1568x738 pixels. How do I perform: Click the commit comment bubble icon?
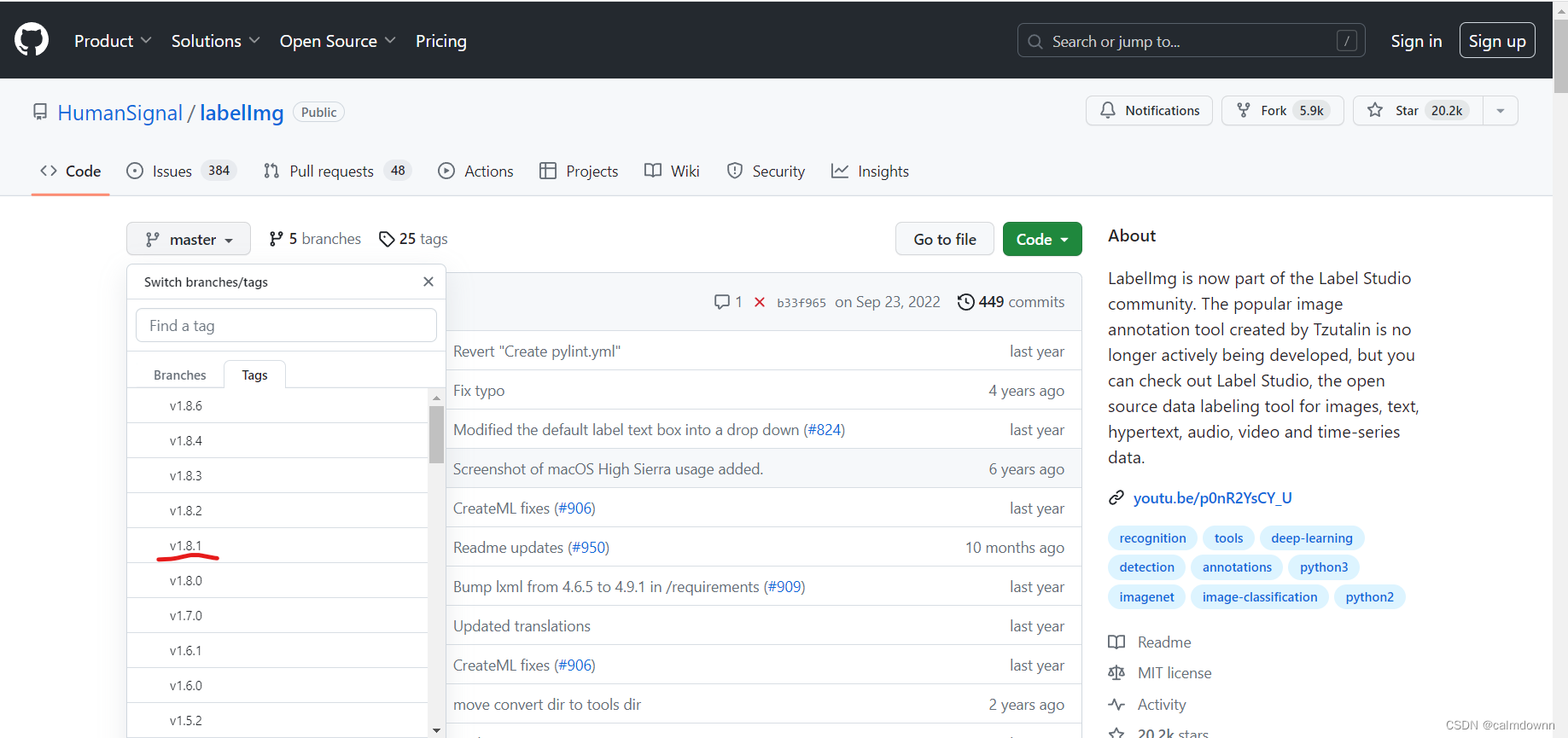point(722,302)
